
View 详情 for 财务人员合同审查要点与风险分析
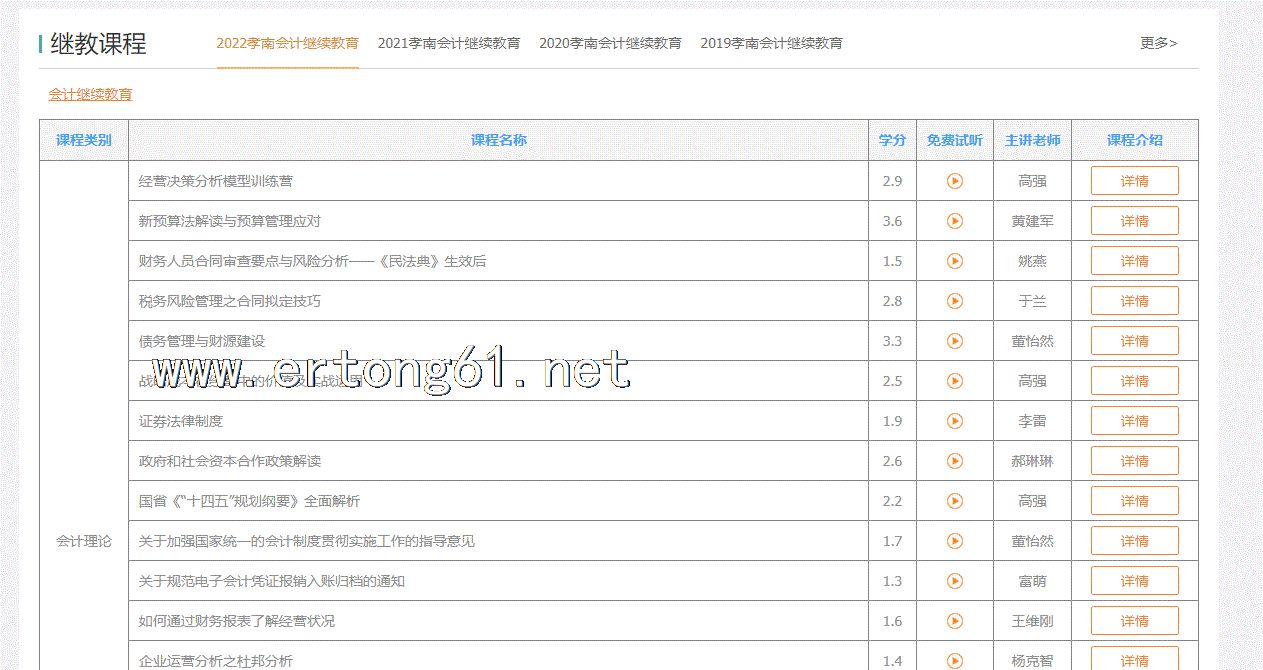click(x=1134, y=261)
